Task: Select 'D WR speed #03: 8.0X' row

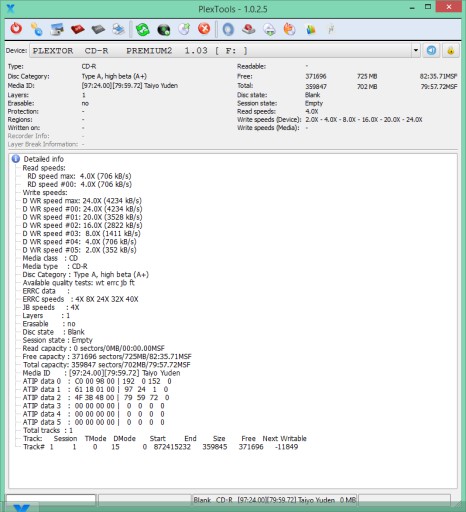Action: pyautogui.click(x=81, y=233)
